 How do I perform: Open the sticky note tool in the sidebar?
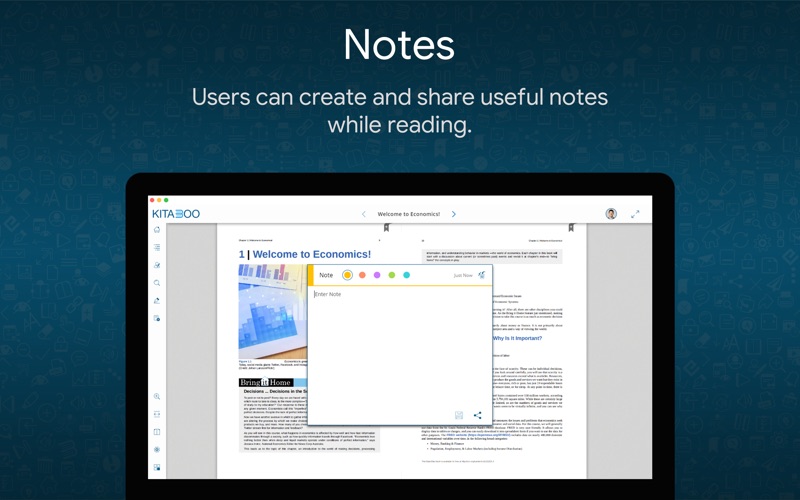157,318
